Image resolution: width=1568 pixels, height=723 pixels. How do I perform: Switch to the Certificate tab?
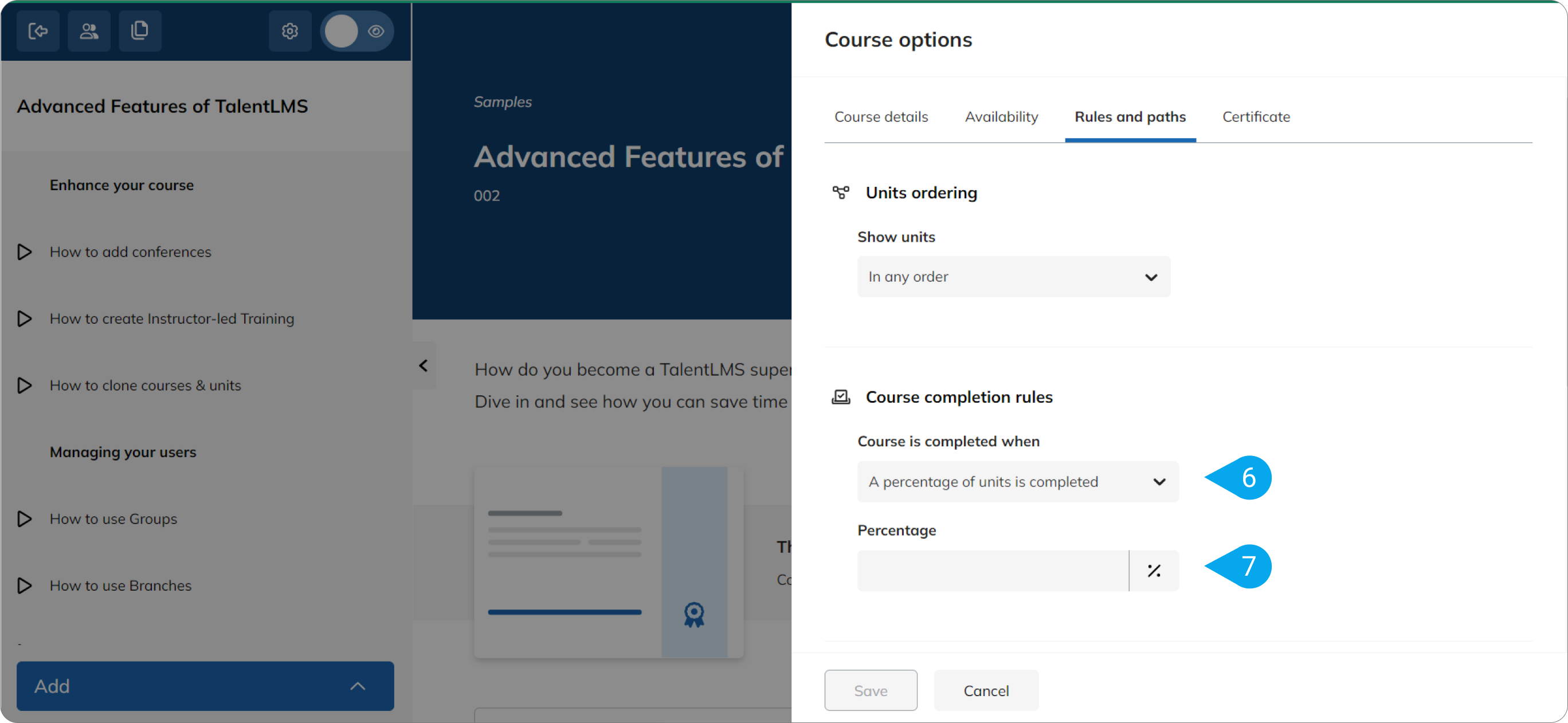1256,117
